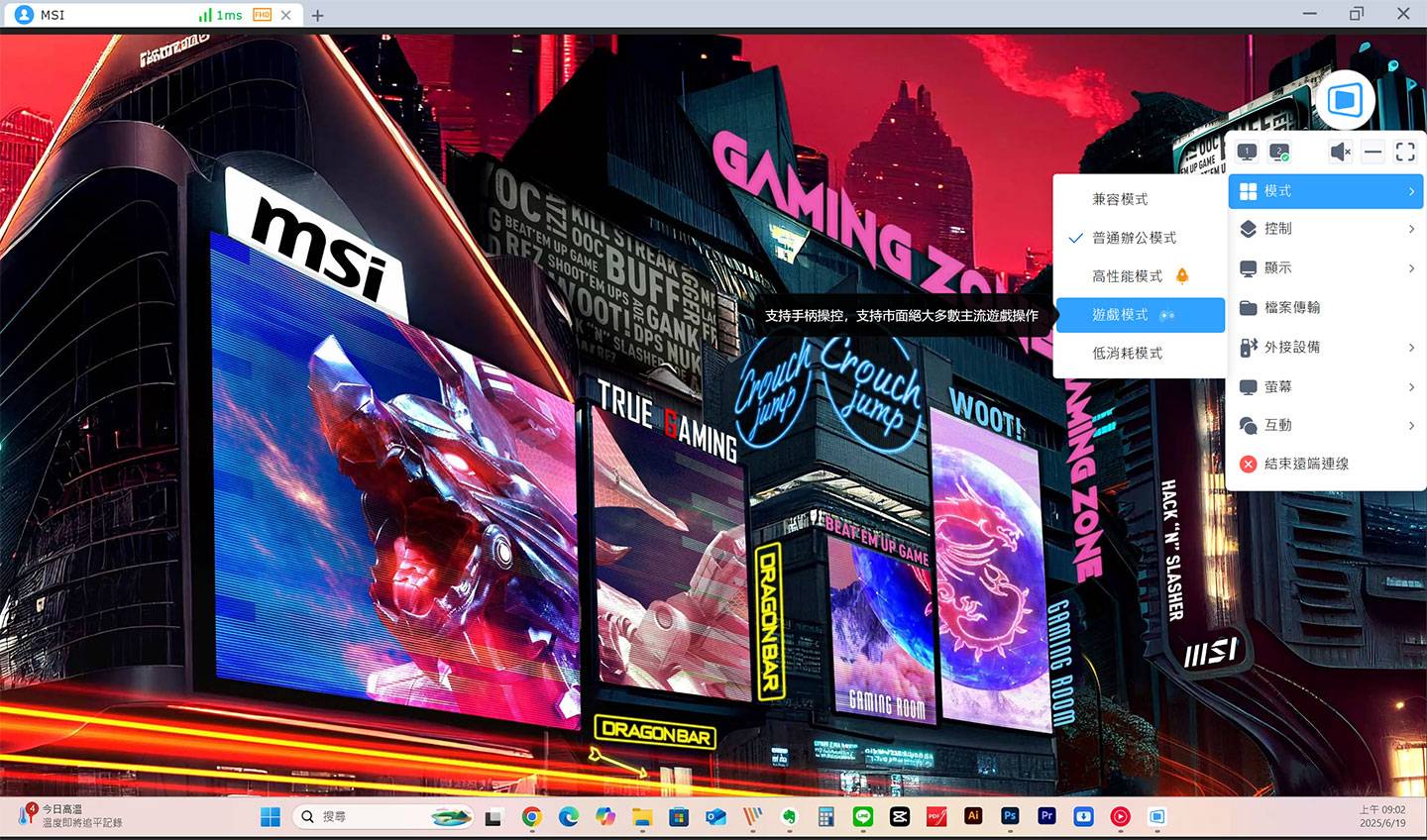Screen dimensions: 1427x840
Task: Open LINE from the taskbar
Action: [862, 817]
